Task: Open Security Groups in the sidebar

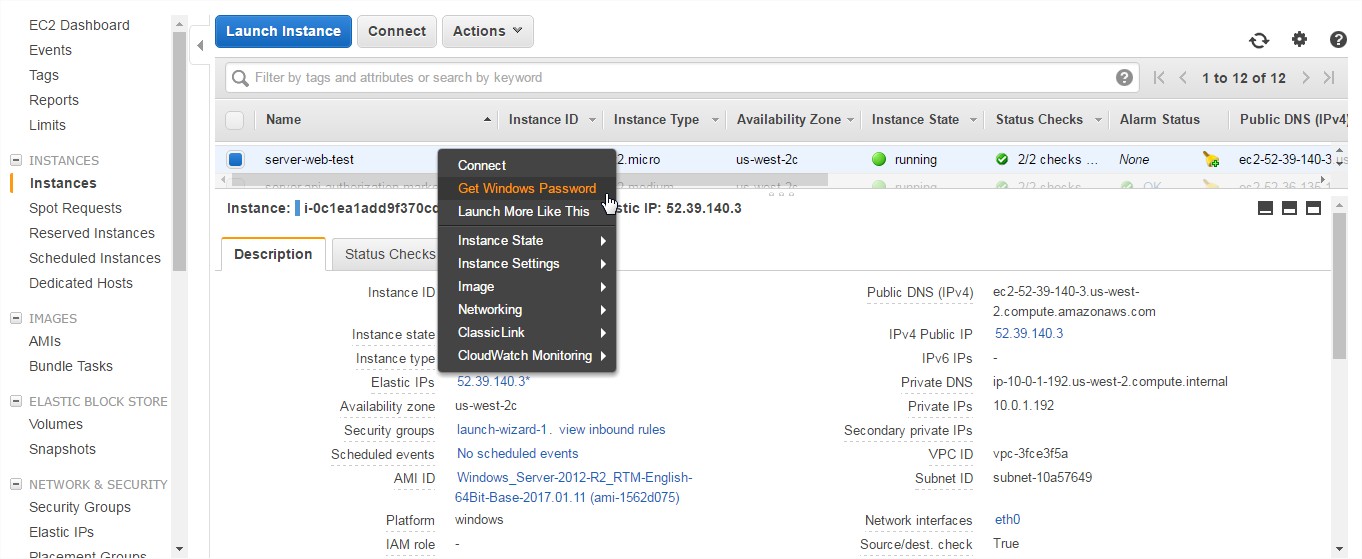Action: [80, 507]
